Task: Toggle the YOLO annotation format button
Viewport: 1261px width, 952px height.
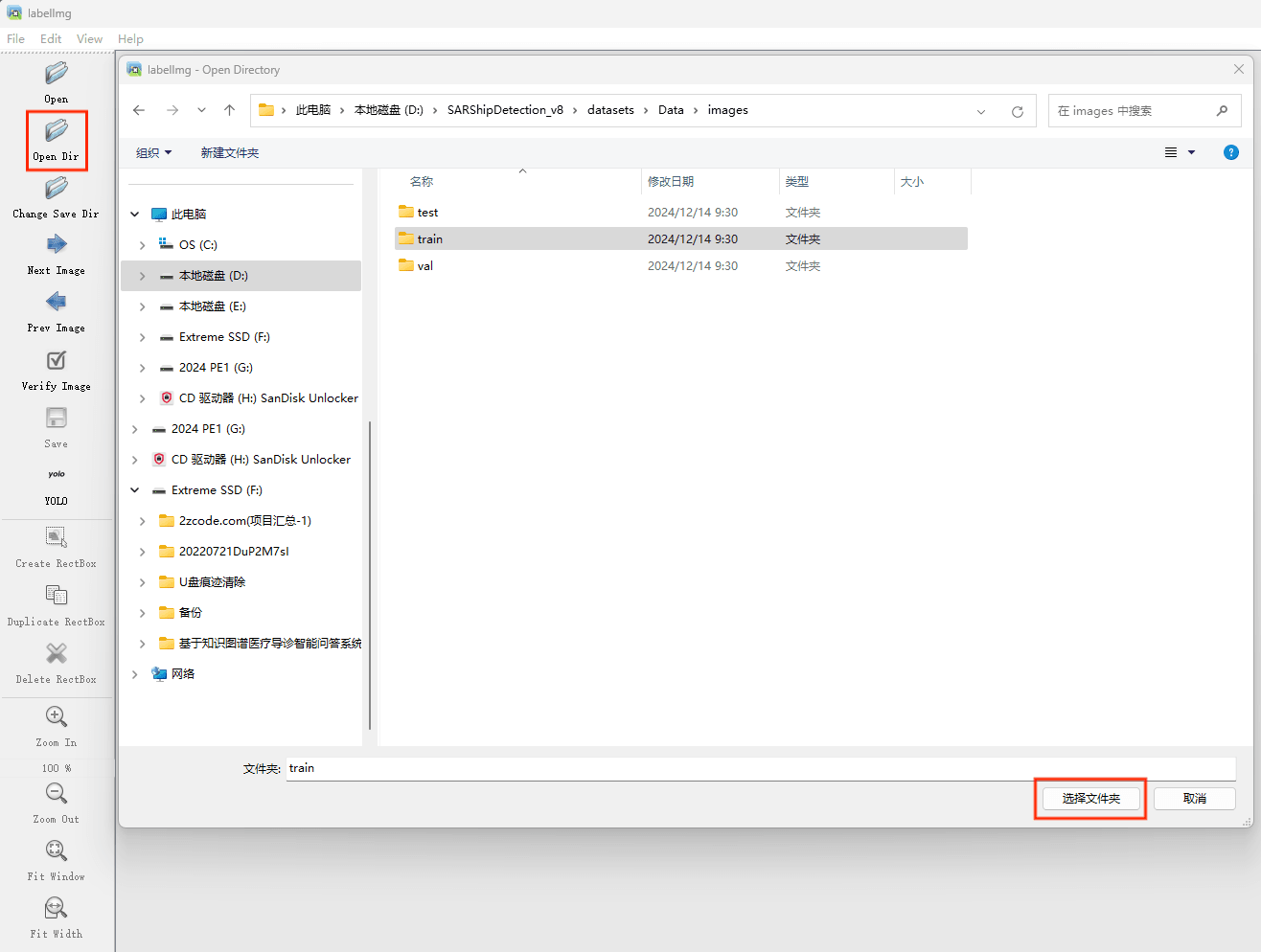Action: 57,486
